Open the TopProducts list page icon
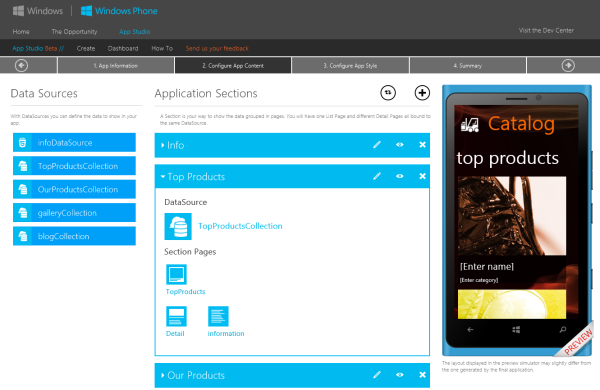Screen dimensions: 600x390 pyautogui.click(x=176, y=274)
